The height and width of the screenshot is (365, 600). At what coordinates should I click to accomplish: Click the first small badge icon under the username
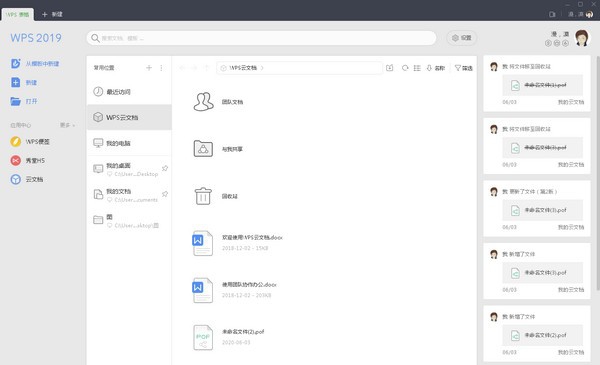point(548,43)
